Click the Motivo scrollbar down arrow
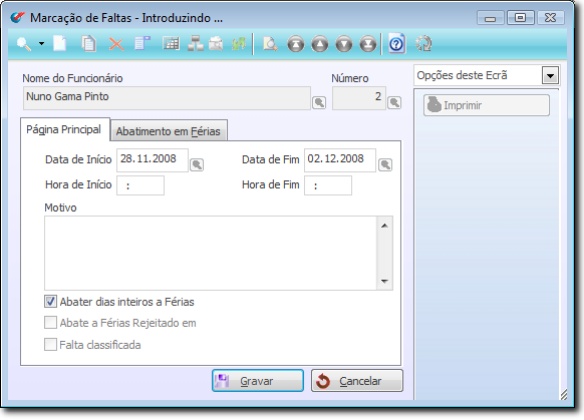The image size is (584, 420). [385, 281]
